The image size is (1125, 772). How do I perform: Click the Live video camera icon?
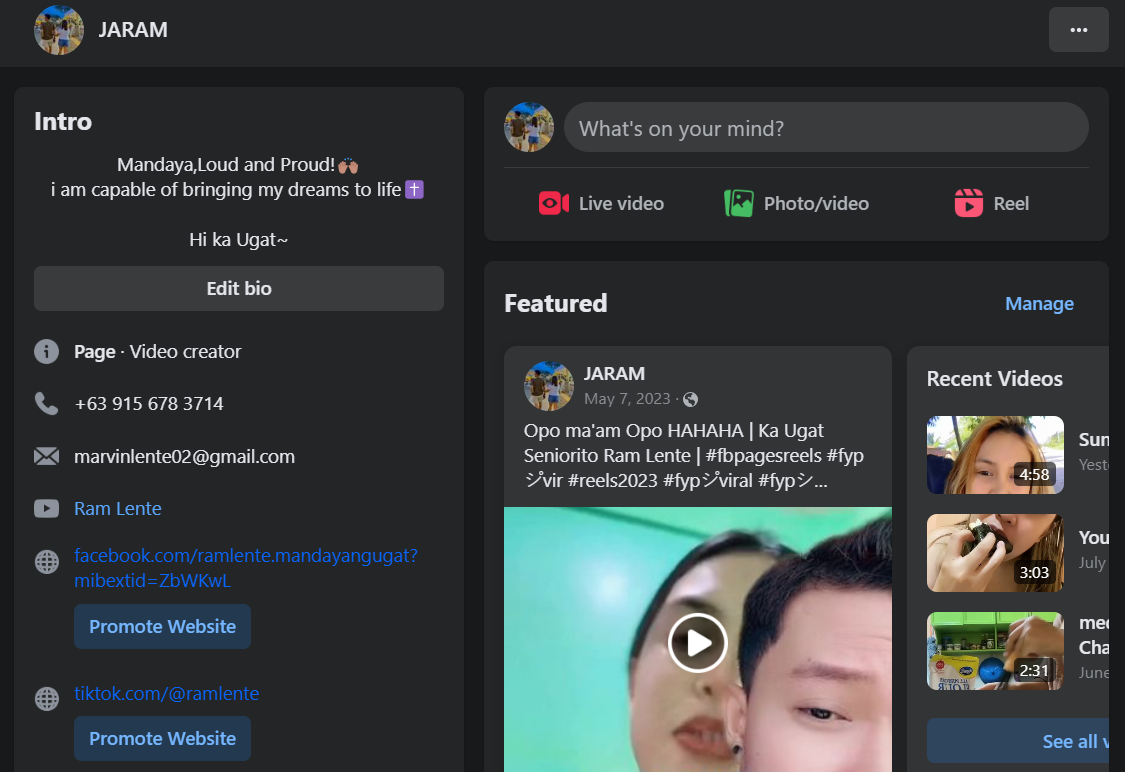pos(553,204)
